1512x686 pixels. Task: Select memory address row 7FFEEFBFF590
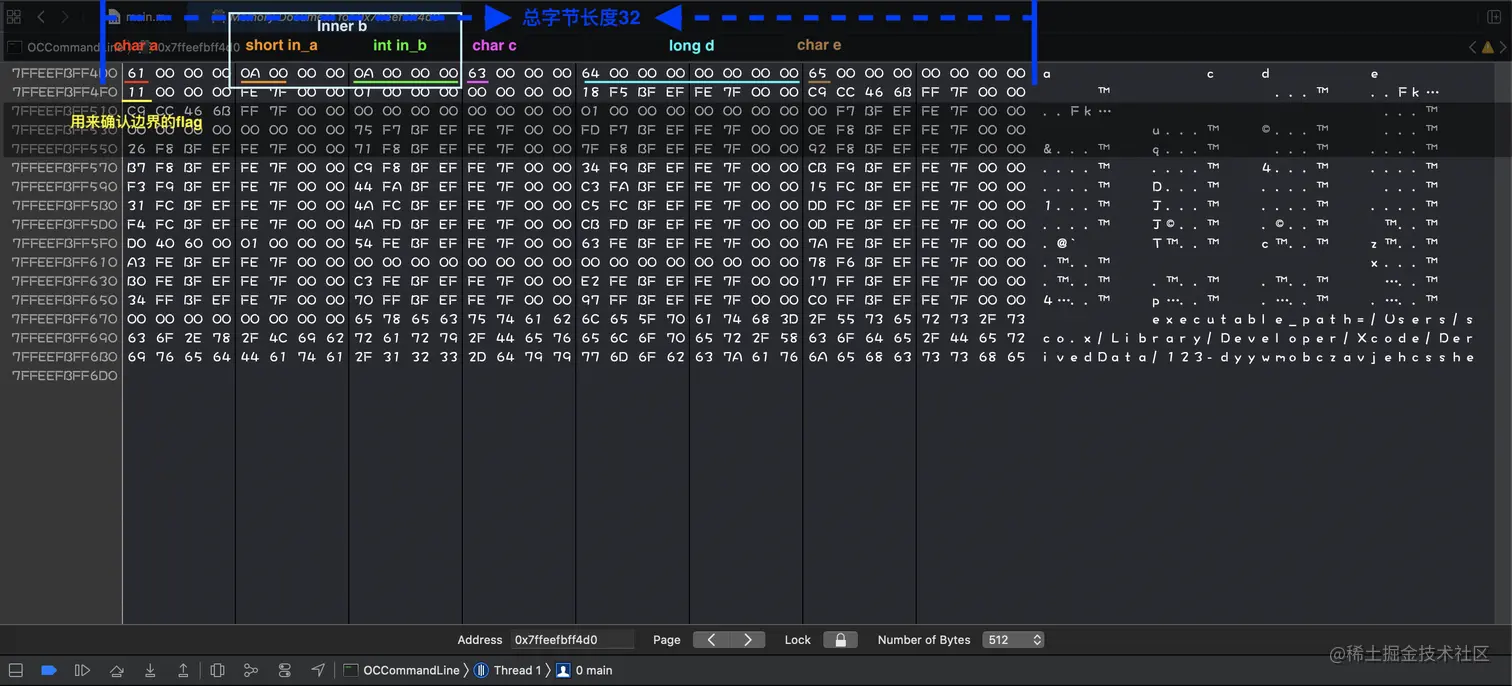click(x=64, y=187)
